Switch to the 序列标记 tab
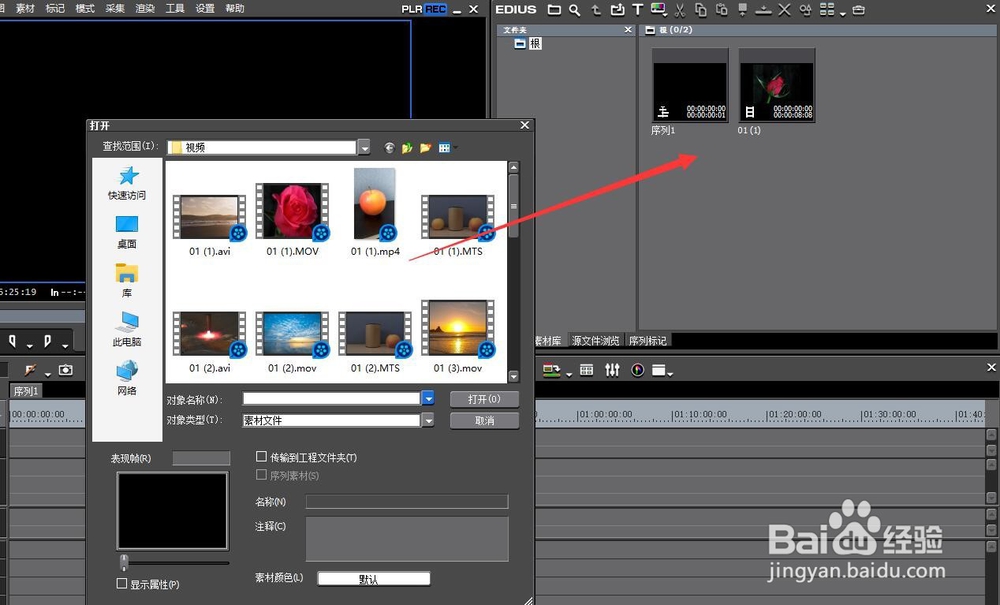 tap(648, 340)
